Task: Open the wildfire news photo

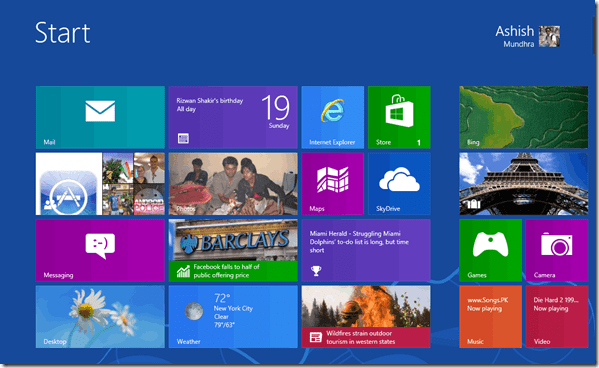Action: 366,306
